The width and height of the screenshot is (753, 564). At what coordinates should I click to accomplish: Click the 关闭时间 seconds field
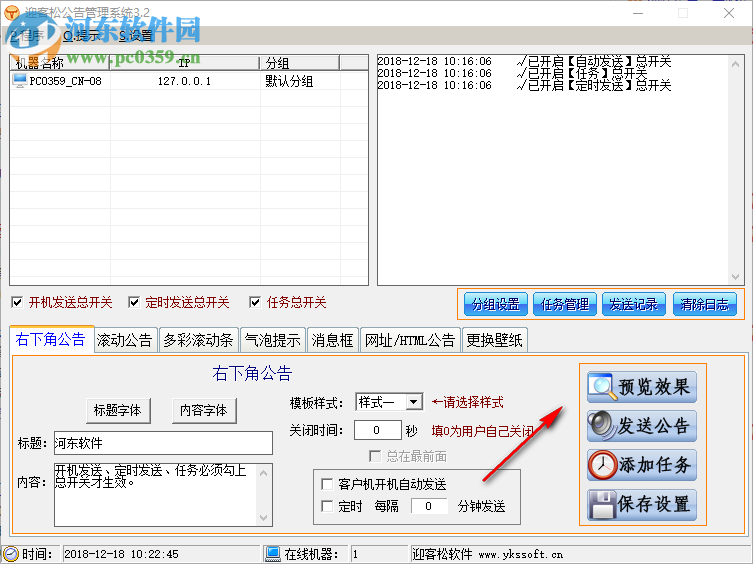pyautogui.click(x=377, y=430)
